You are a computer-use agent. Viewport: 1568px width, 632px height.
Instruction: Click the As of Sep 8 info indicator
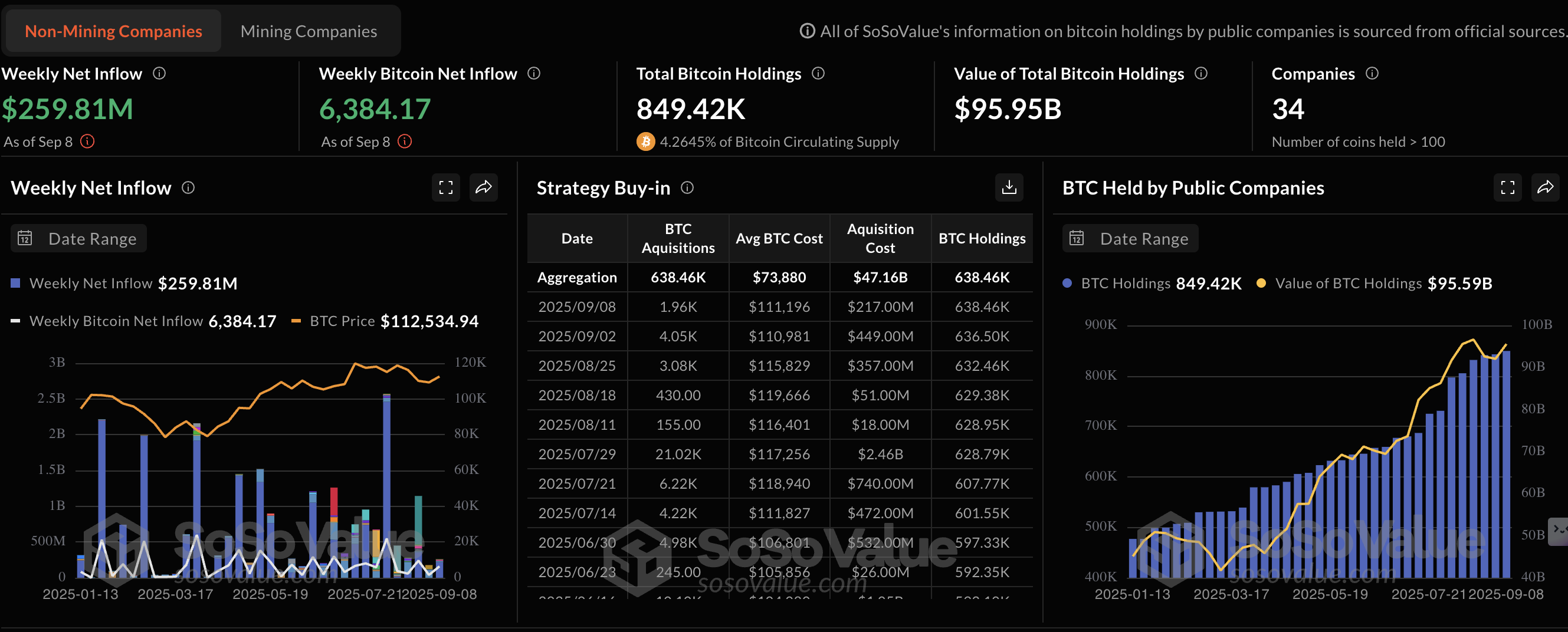(x=88, y=141)
